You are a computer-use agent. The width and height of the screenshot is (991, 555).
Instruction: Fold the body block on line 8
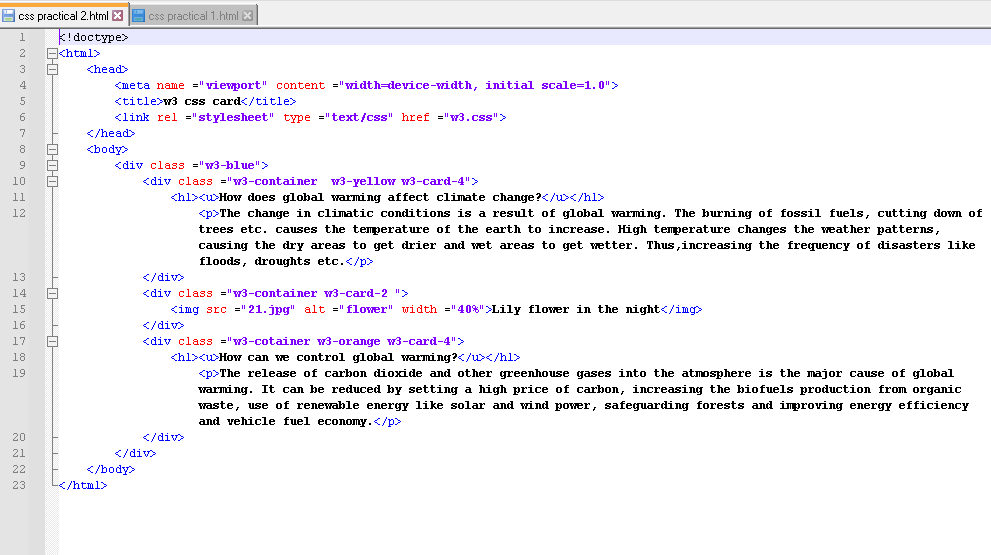coord(52,149)
